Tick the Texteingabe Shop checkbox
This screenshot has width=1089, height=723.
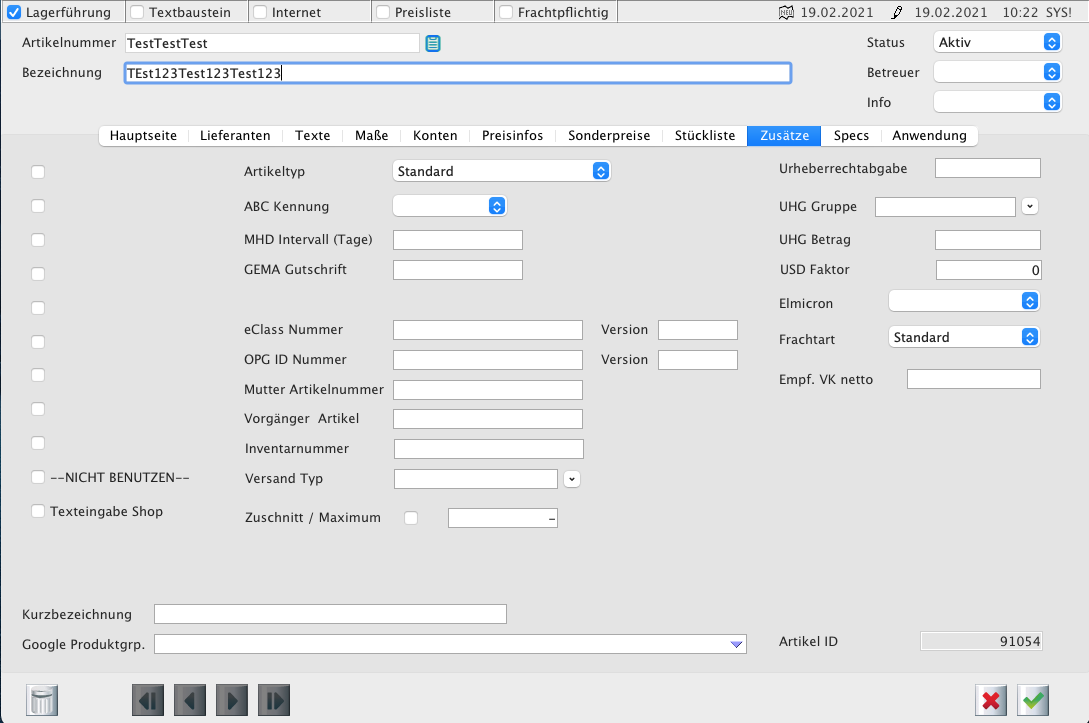point(38,511)
